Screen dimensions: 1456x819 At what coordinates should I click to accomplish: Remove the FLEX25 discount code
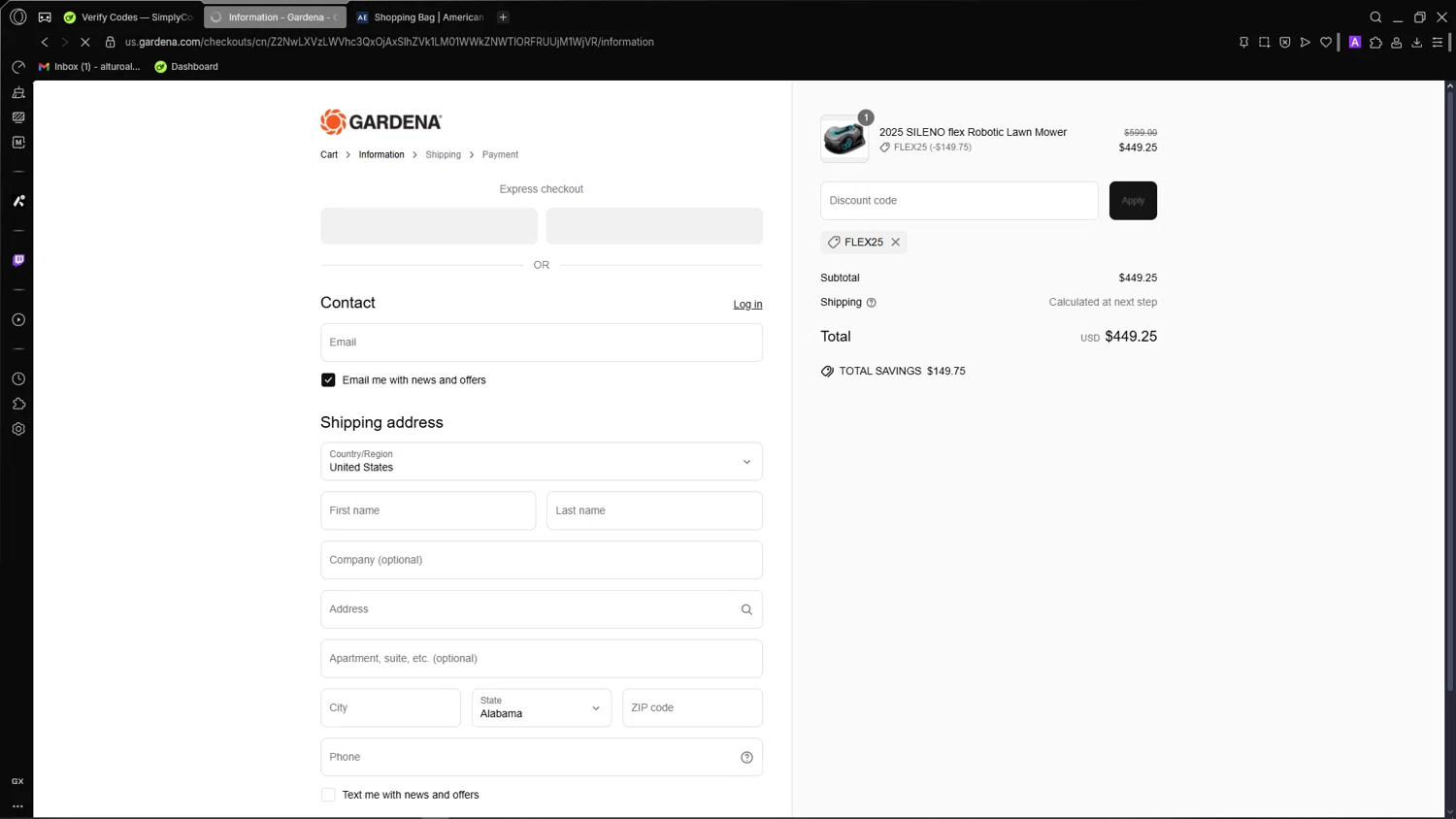(896, 242)
